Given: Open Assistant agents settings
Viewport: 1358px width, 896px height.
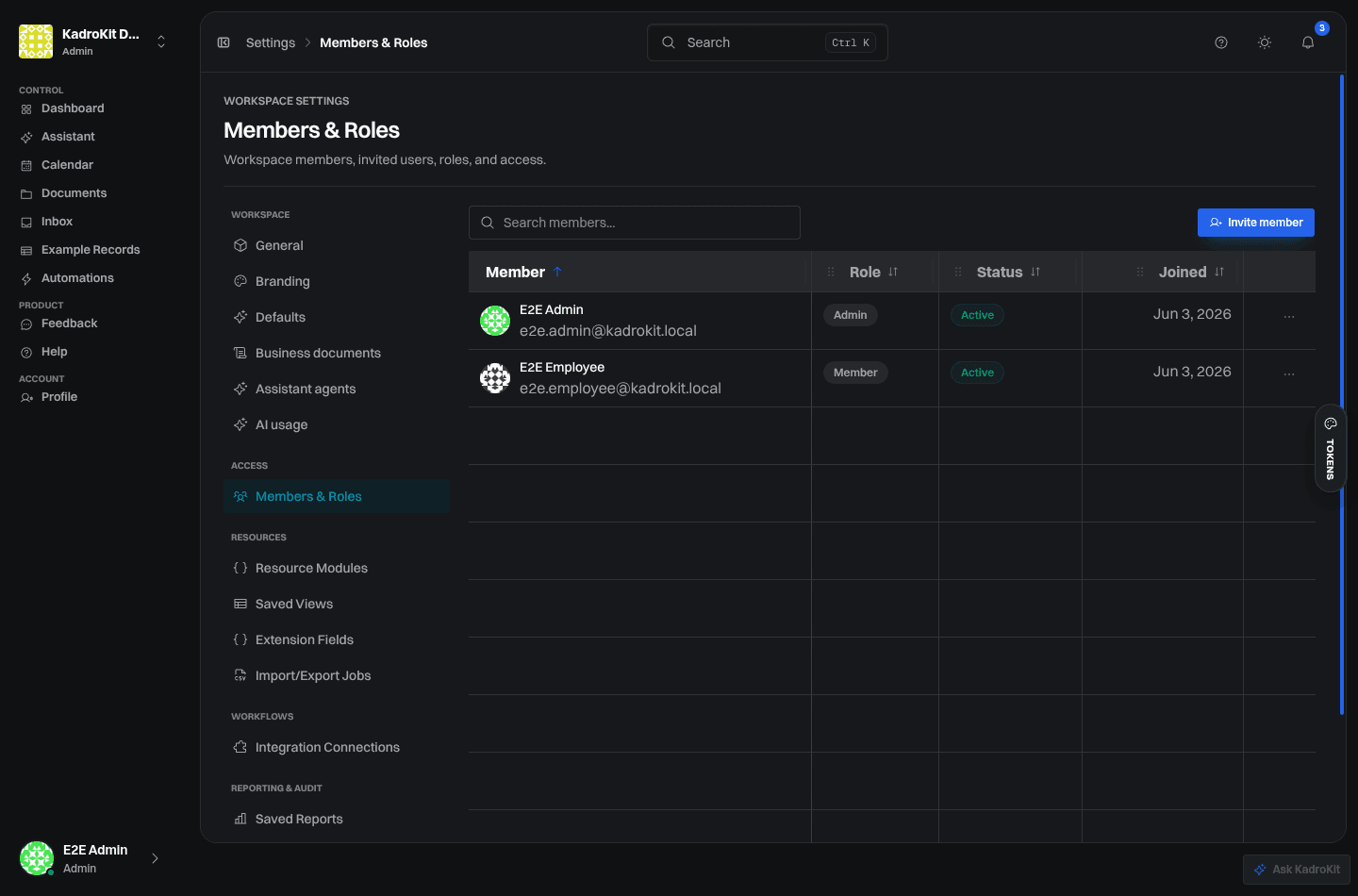Looking at the screenshot, I should click(337, 389).
